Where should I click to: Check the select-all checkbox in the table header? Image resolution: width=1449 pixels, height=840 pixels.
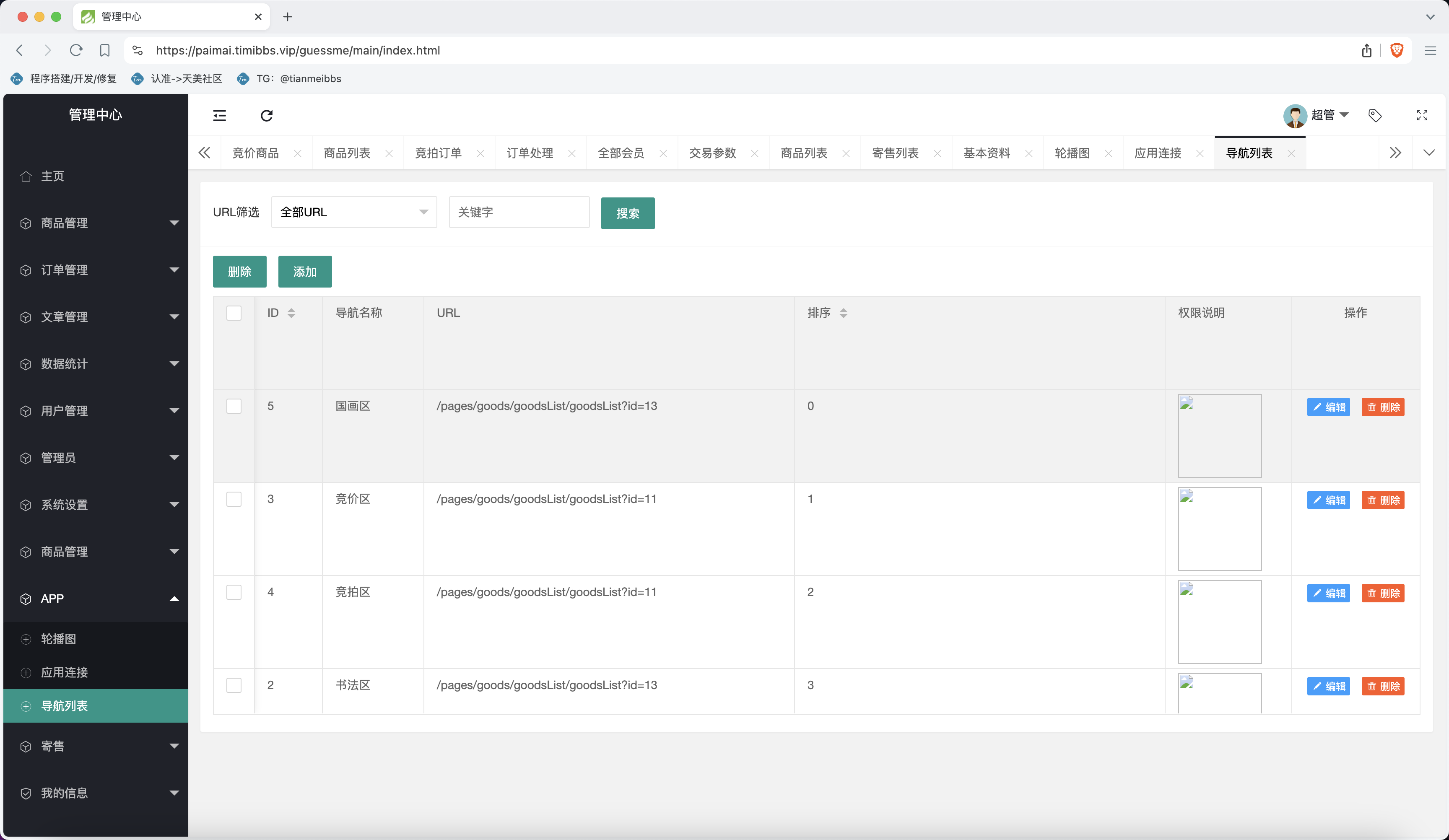[234, 313]
